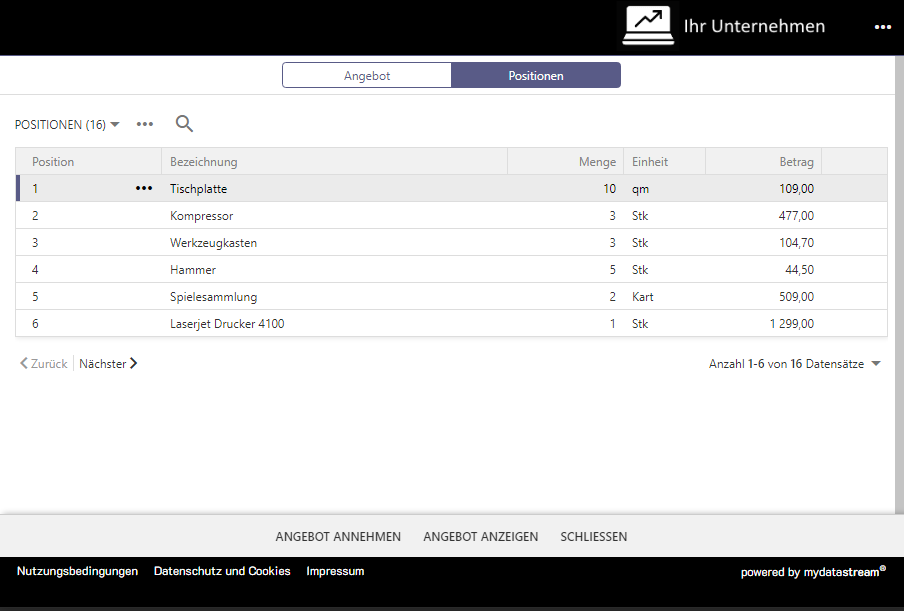Image resolution: width=904 pixels, height=611 pixels.
Task: Click the powered by mydatastream link
Action: pos(813,572)
